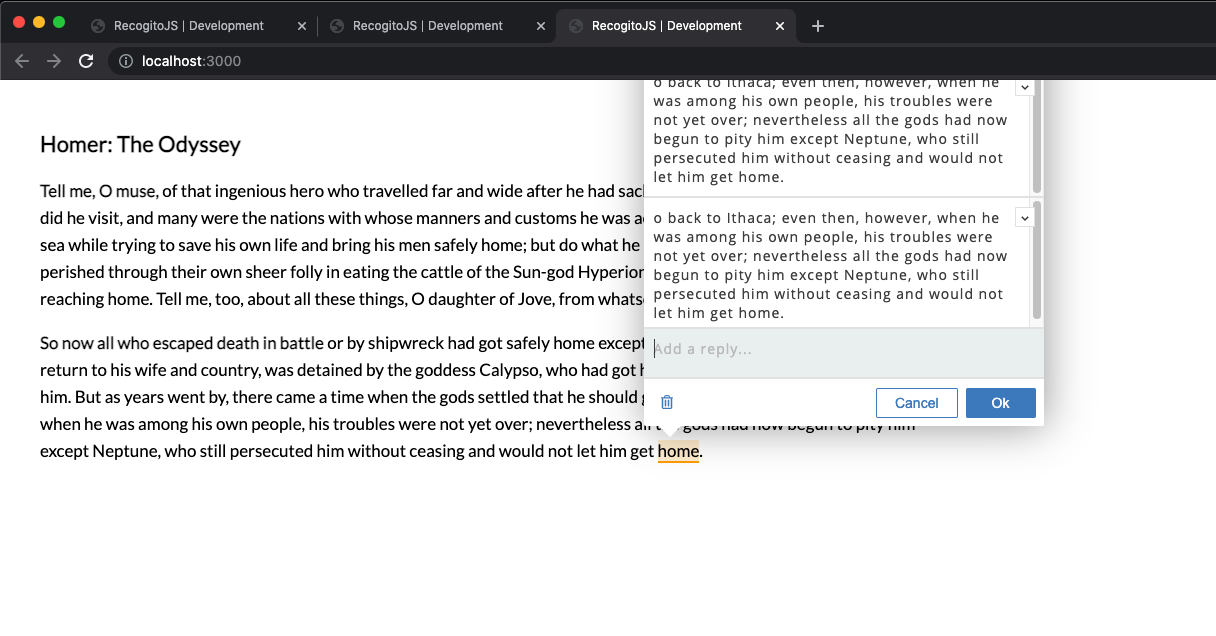The height and width of the screenshot is (636, 1216).
Task: Click the favicon on the first RecogitoJS tab
Action: click(96, 25)
